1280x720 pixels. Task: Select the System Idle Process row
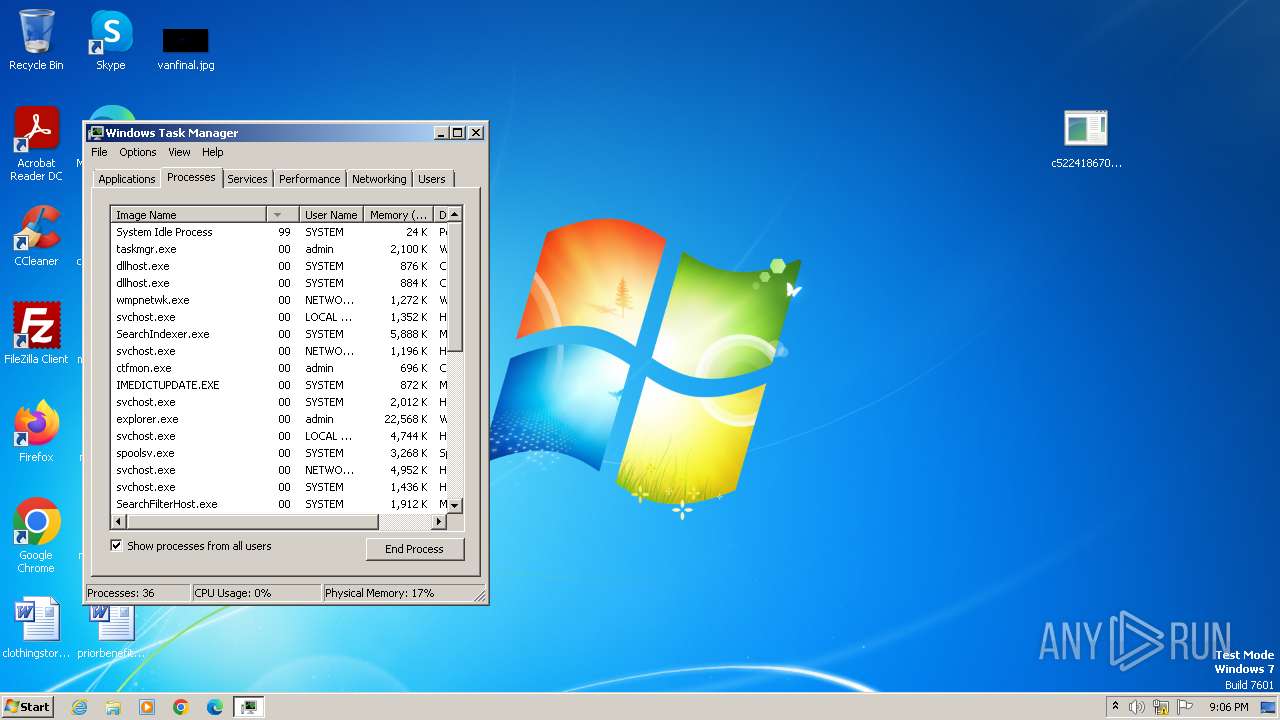pyautogui.click(x=279, y=232)
